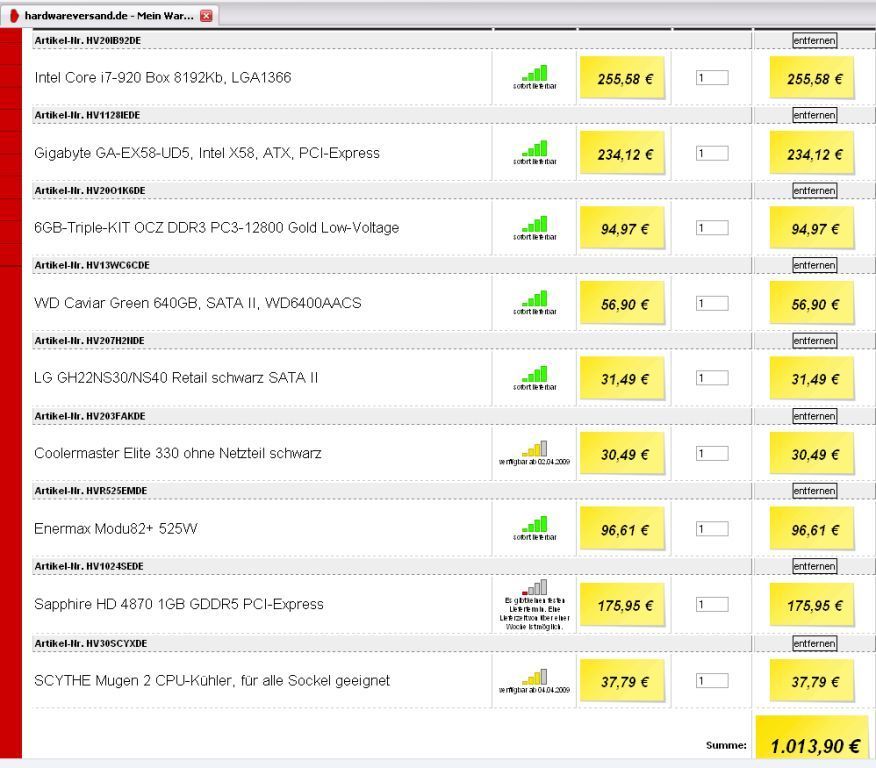876x768 pixels.
Task: Remove LG GH22NS30 drive via entfernen
Action: [x=815, y=341]
